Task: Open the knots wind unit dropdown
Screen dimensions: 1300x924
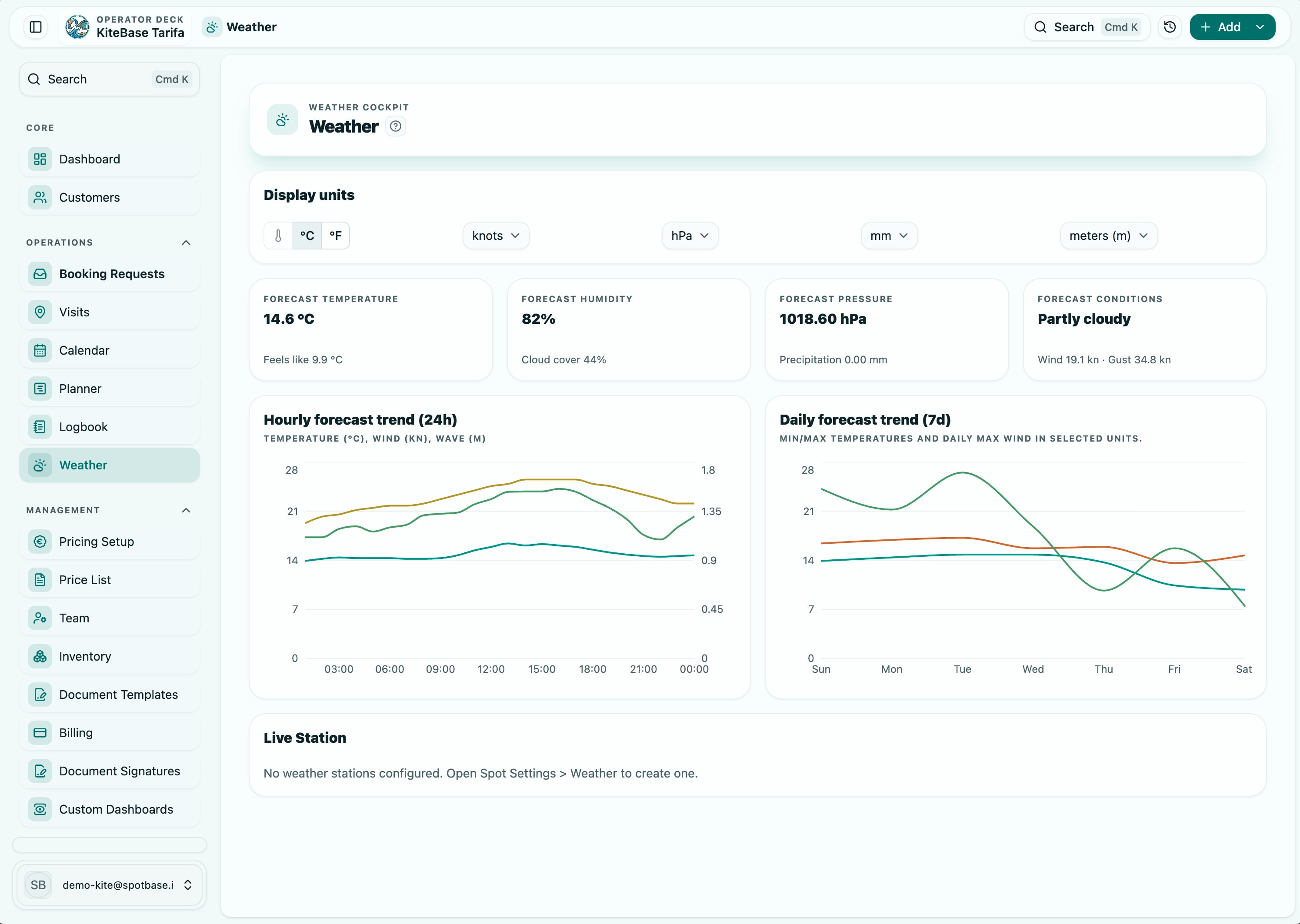Action: (496, 236)
